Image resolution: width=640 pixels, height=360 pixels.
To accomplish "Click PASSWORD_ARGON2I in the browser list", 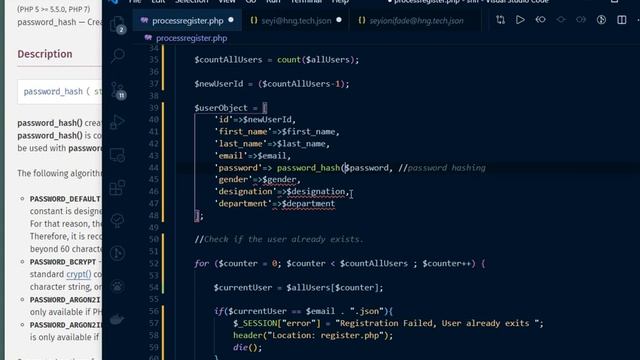I will point(65,300).
